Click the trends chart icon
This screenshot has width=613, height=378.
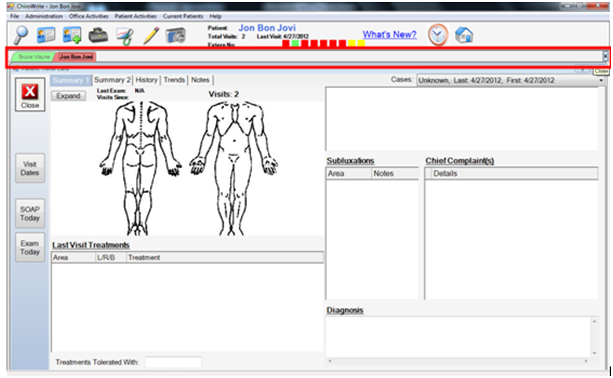point(125,36)
